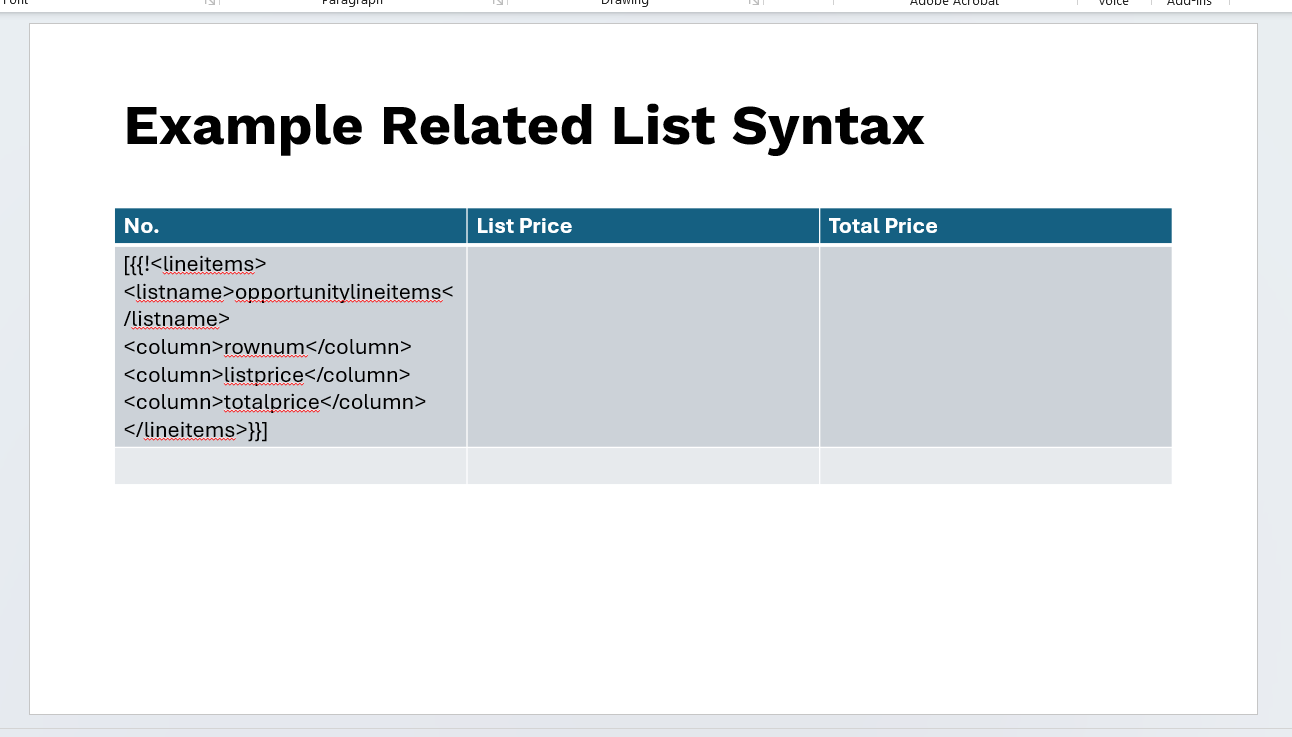Screen dimensions: 1292x737
Task: Place cursor in the word 'totalprice'
Action: [271, 402]
